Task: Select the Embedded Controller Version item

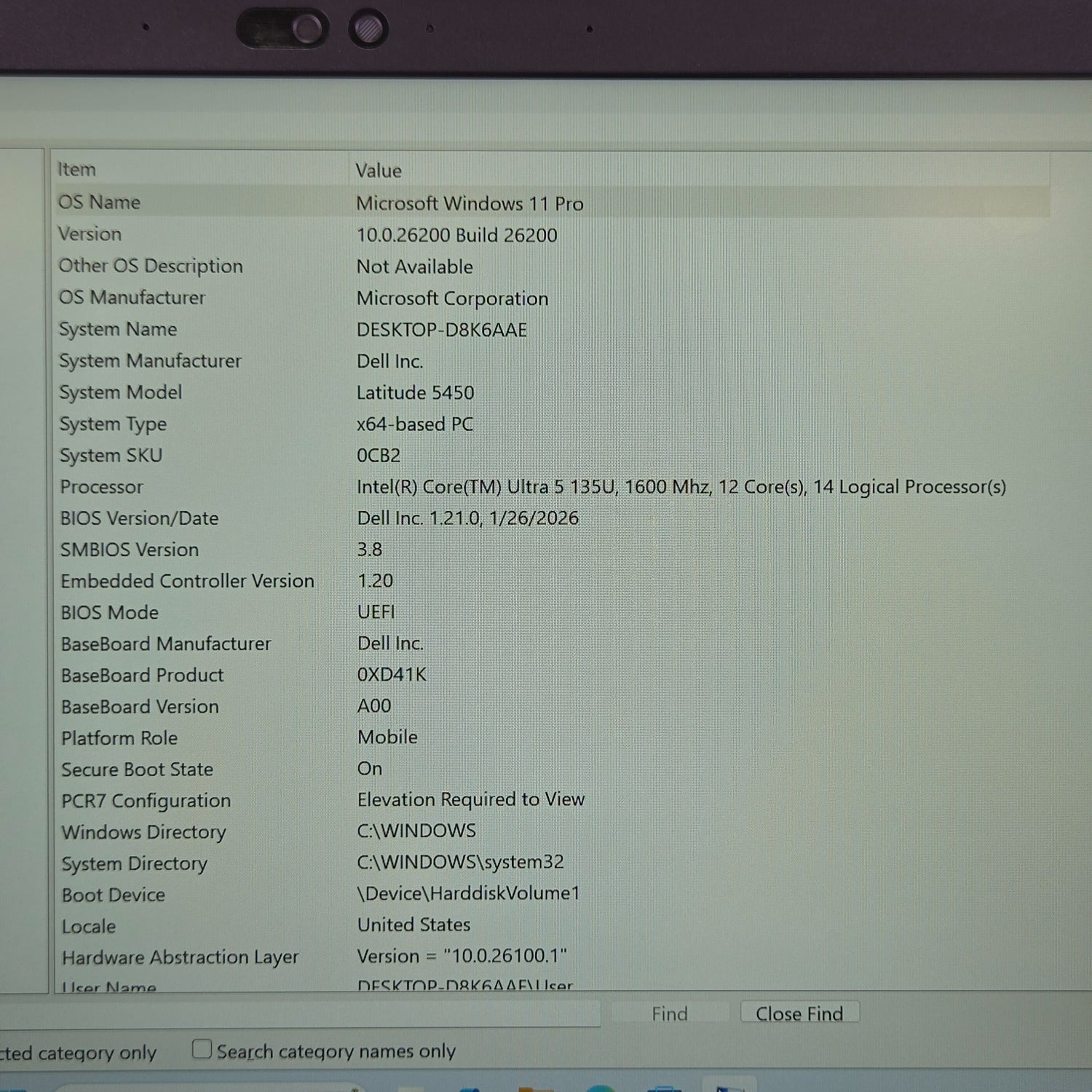Action: coord(187,581)
